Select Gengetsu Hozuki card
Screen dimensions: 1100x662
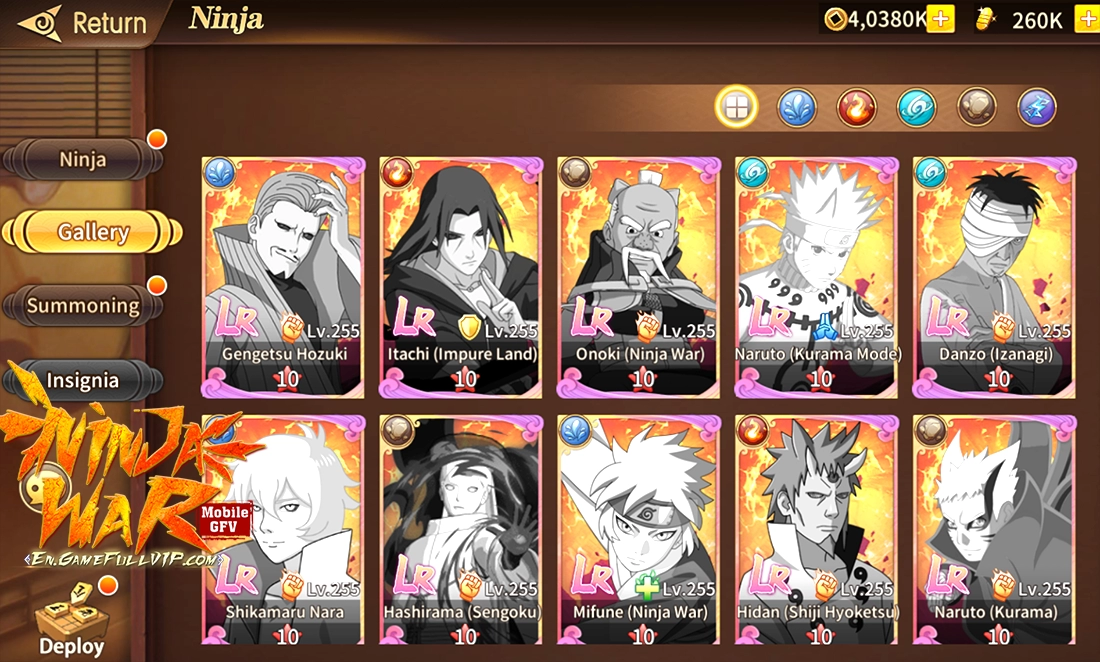(x=283, y=278)
